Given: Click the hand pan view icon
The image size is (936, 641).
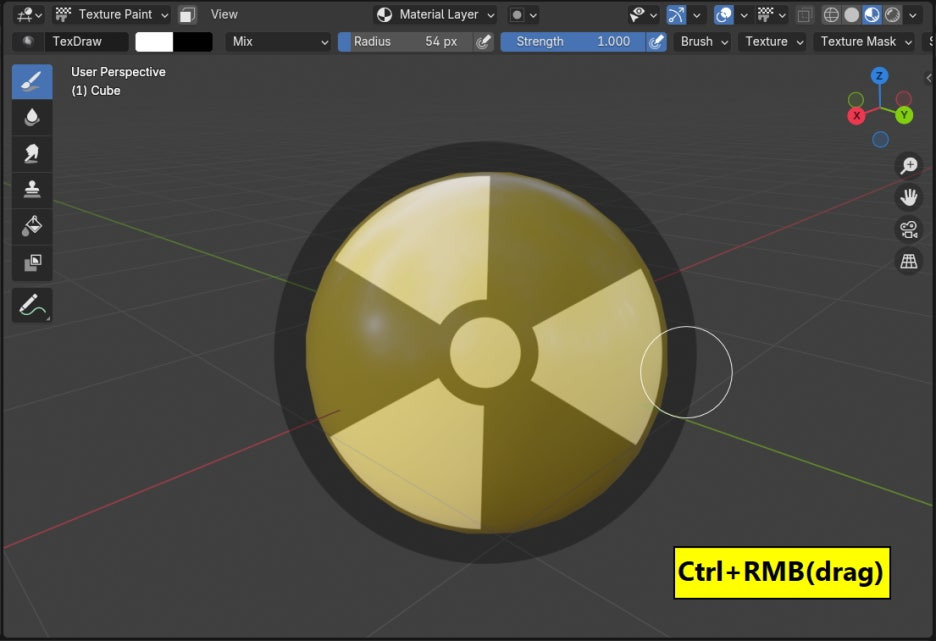Looking at the screenshot, I should [x=909, y=197].
